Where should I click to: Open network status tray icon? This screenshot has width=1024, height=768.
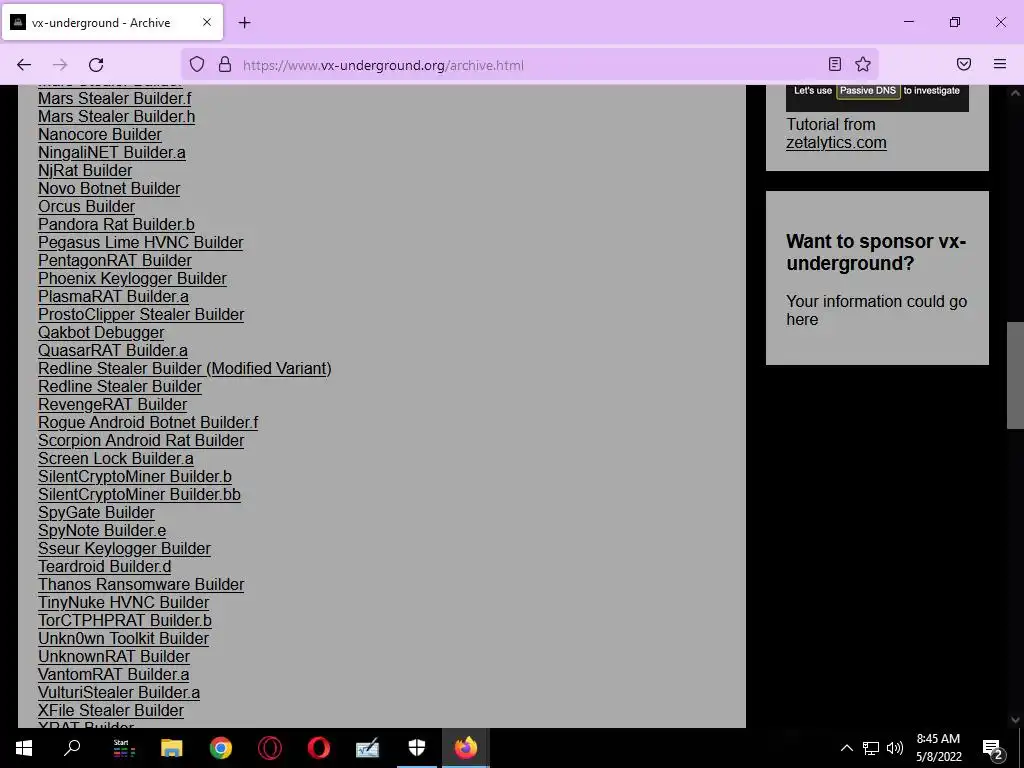click(871, 748)
